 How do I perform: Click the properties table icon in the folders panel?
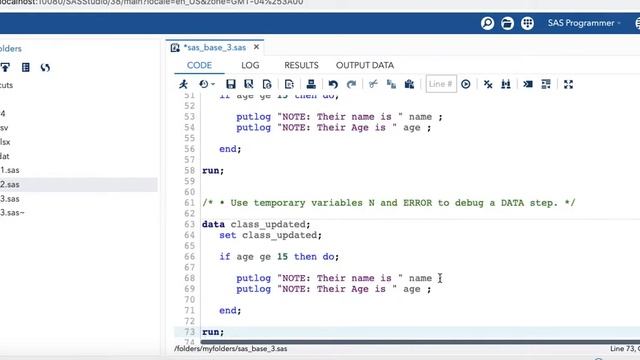click(x=26, y=67)
